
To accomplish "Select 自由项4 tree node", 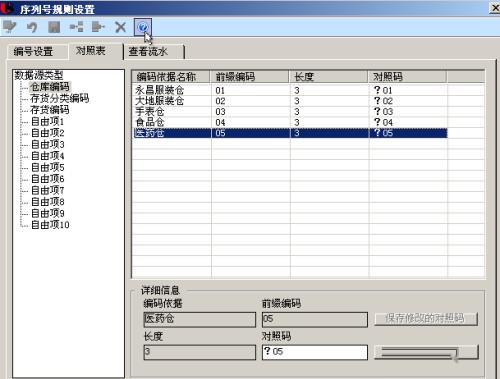I will (47, 156).
